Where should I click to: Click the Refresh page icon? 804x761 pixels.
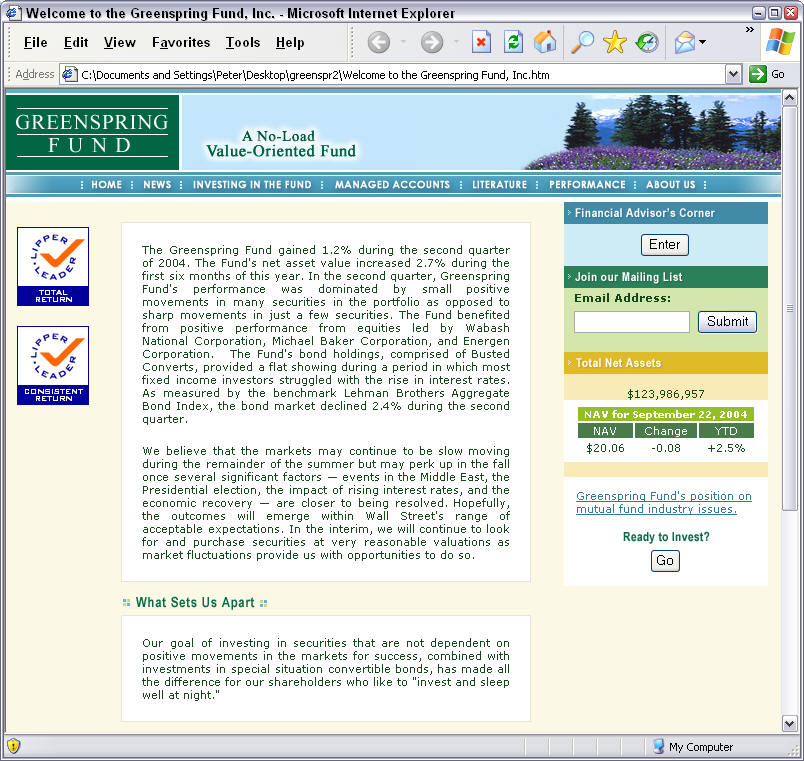click(513, 42)
